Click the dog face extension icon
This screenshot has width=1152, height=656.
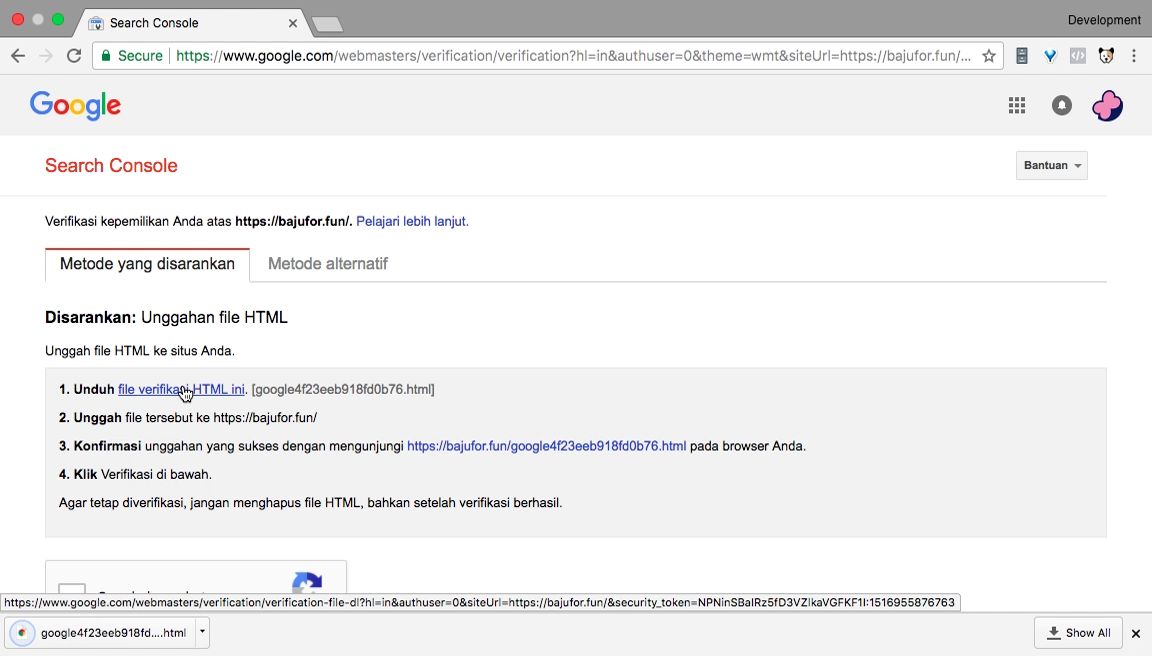1106,56
